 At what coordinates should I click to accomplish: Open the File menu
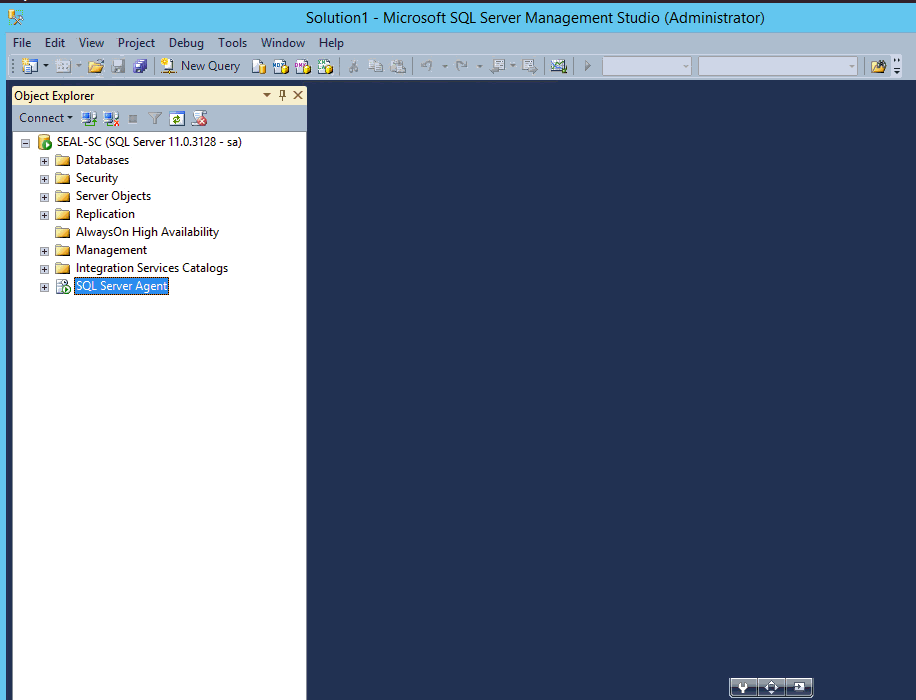coord(22,43)
